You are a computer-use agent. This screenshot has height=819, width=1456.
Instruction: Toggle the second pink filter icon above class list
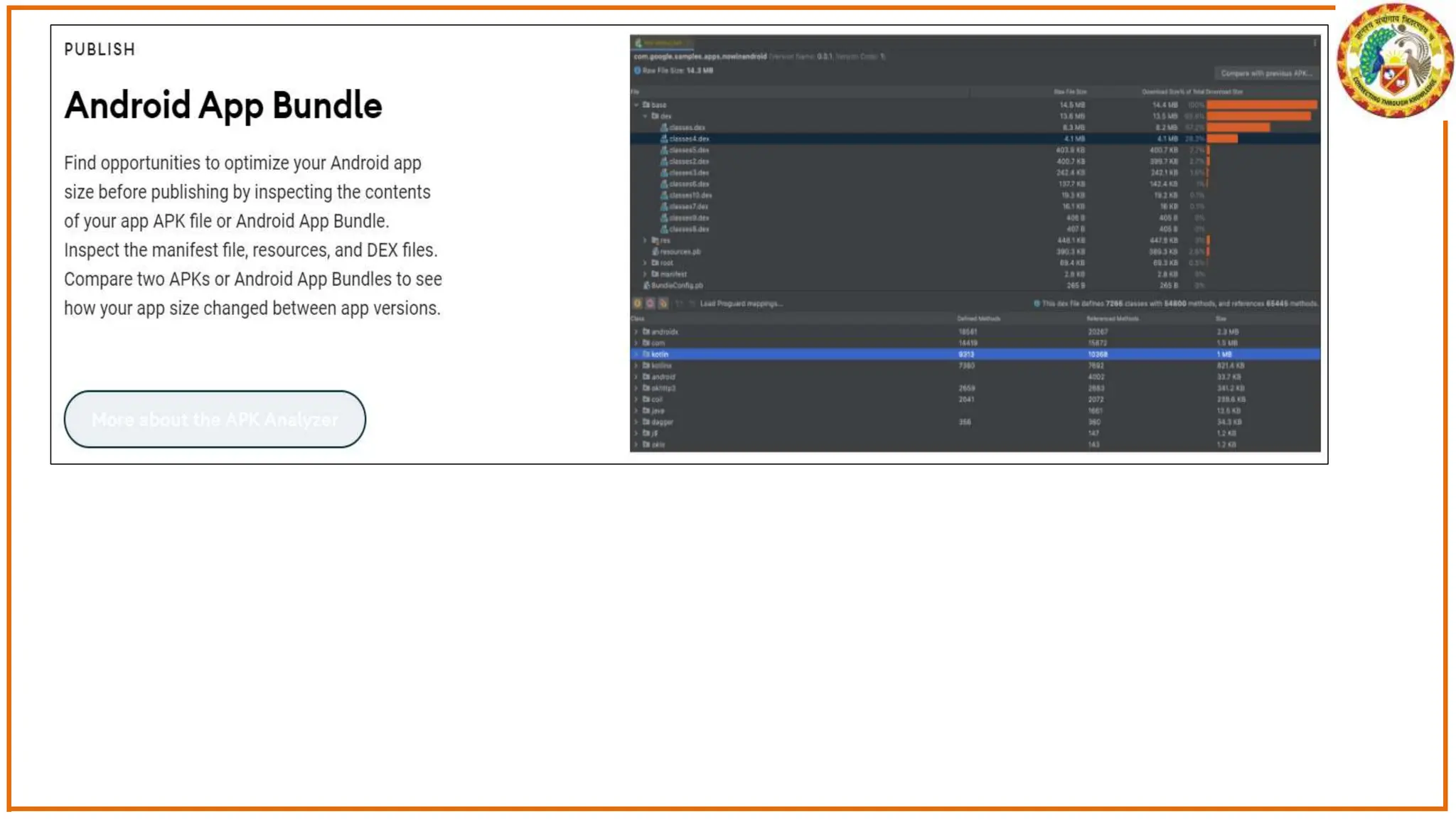tap(651, 304)
